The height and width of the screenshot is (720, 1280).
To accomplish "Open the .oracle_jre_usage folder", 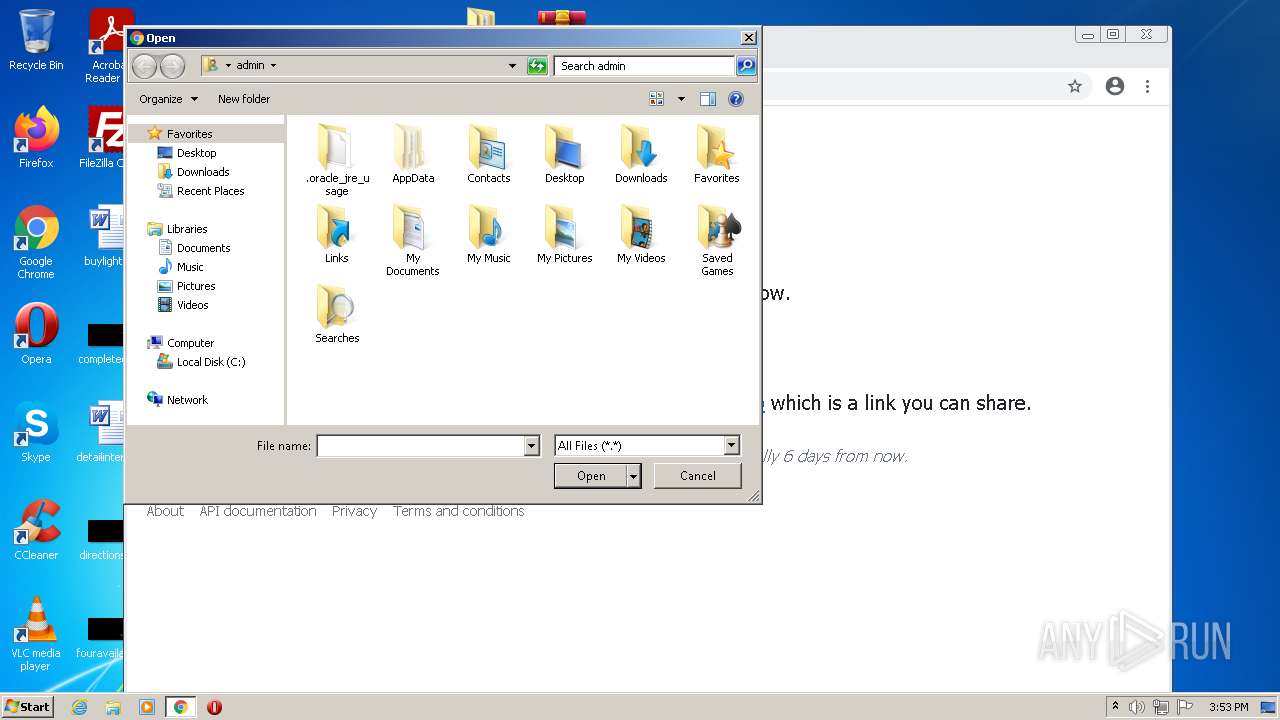I will pyautogui.click(x=337, y=160).
